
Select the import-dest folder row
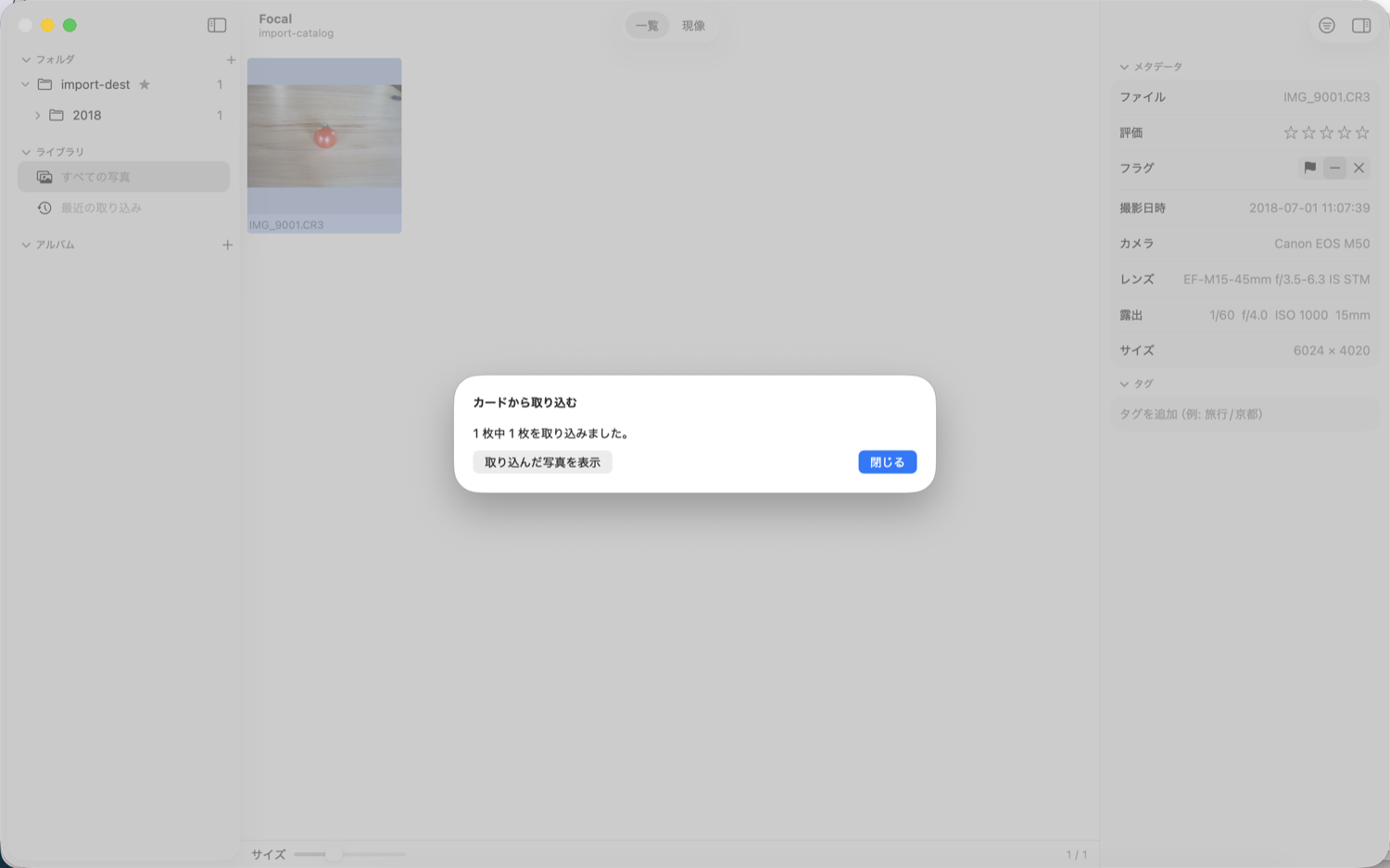[x=123, y=84]
